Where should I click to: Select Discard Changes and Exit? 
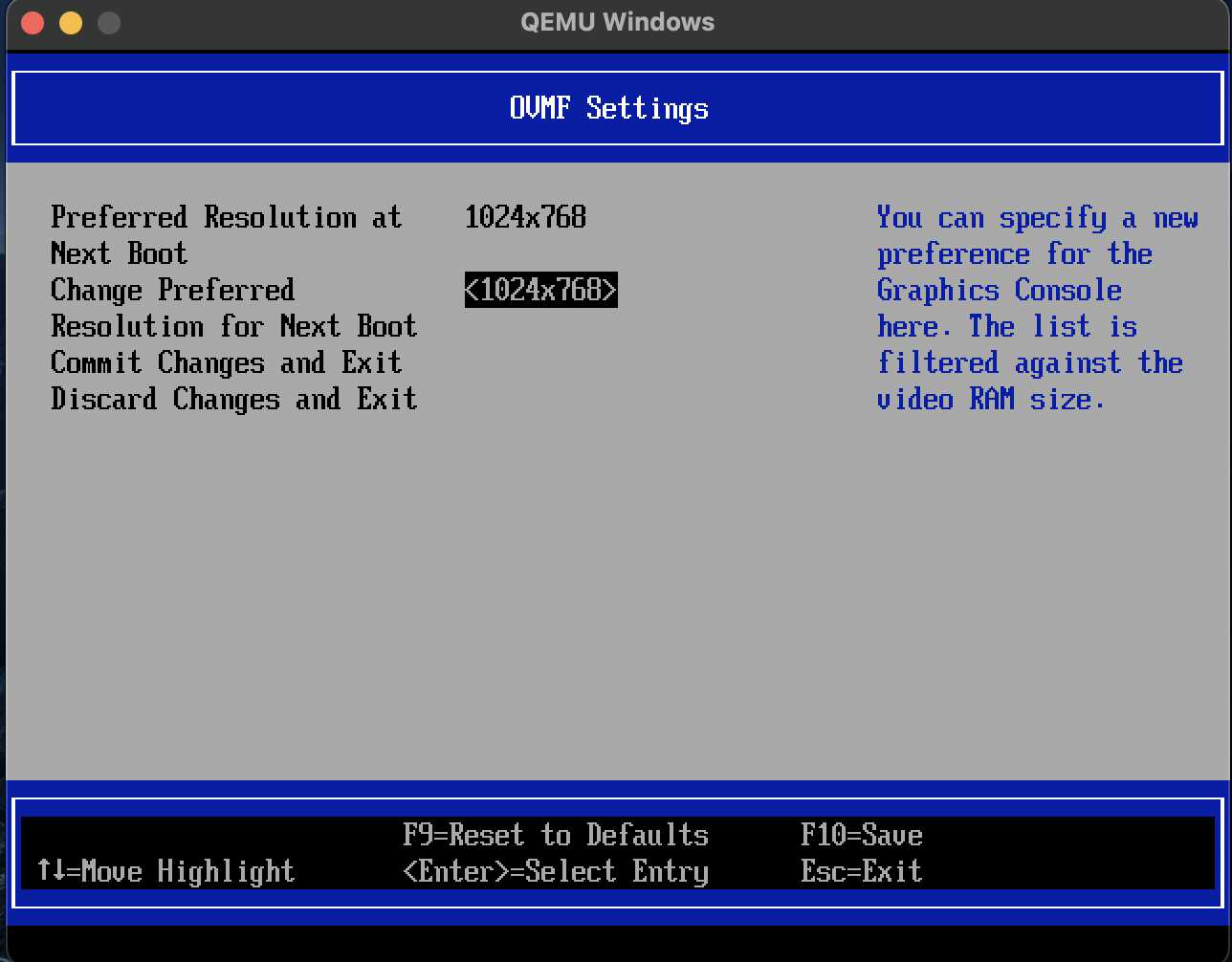click(234, 399)
